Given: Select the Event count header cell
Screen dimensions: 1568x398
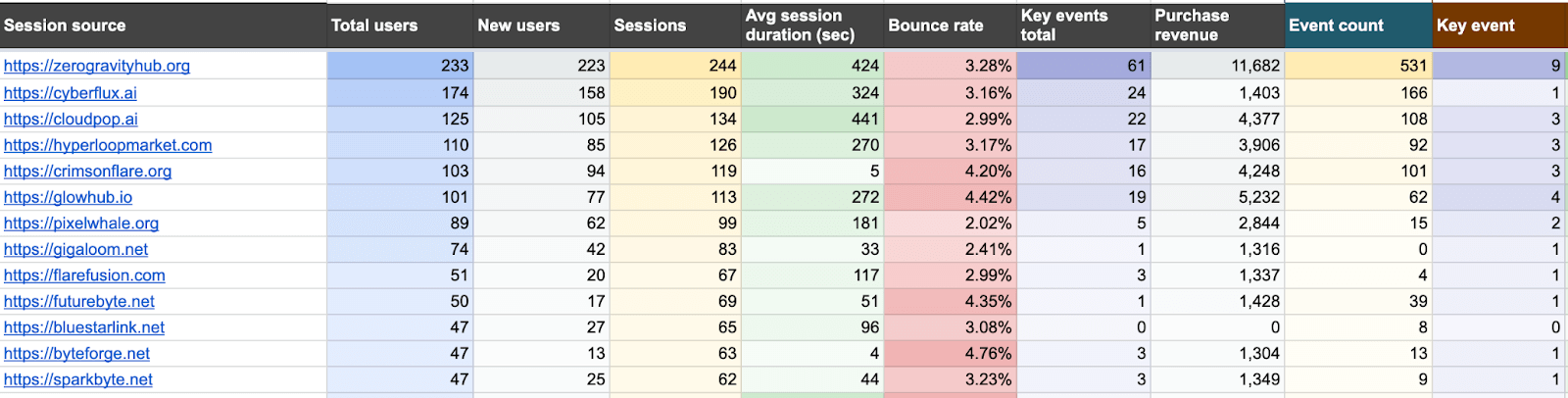Looking at the screenshot, I should (x=1358, y=25).
